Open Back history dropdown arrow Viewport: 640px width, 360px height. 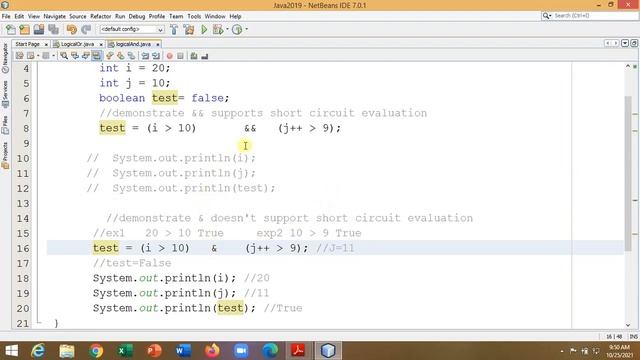(38, 56)
